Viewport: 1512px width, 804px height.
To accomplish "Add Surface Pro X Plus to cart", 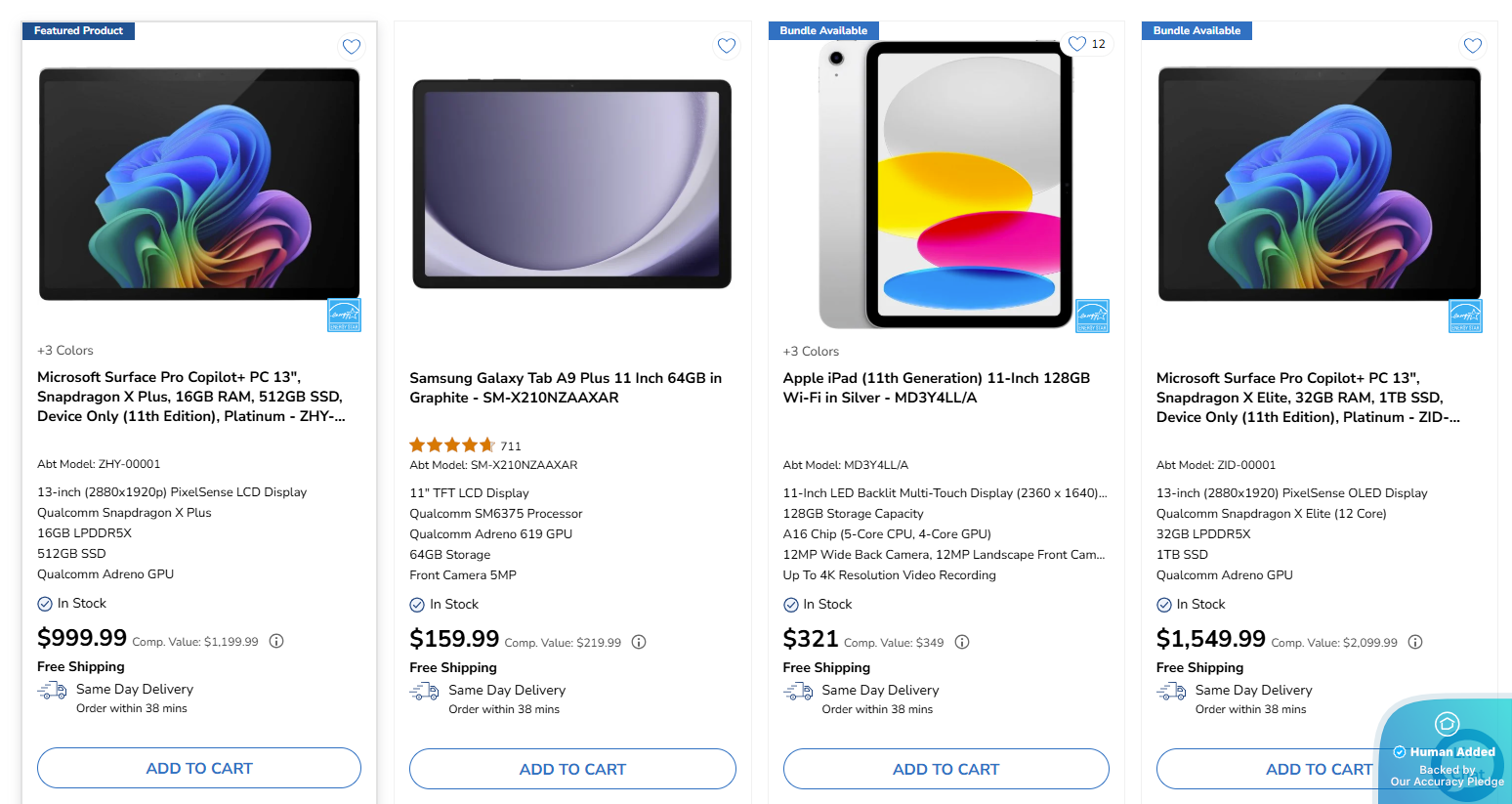I will click(x=199, y=769).
